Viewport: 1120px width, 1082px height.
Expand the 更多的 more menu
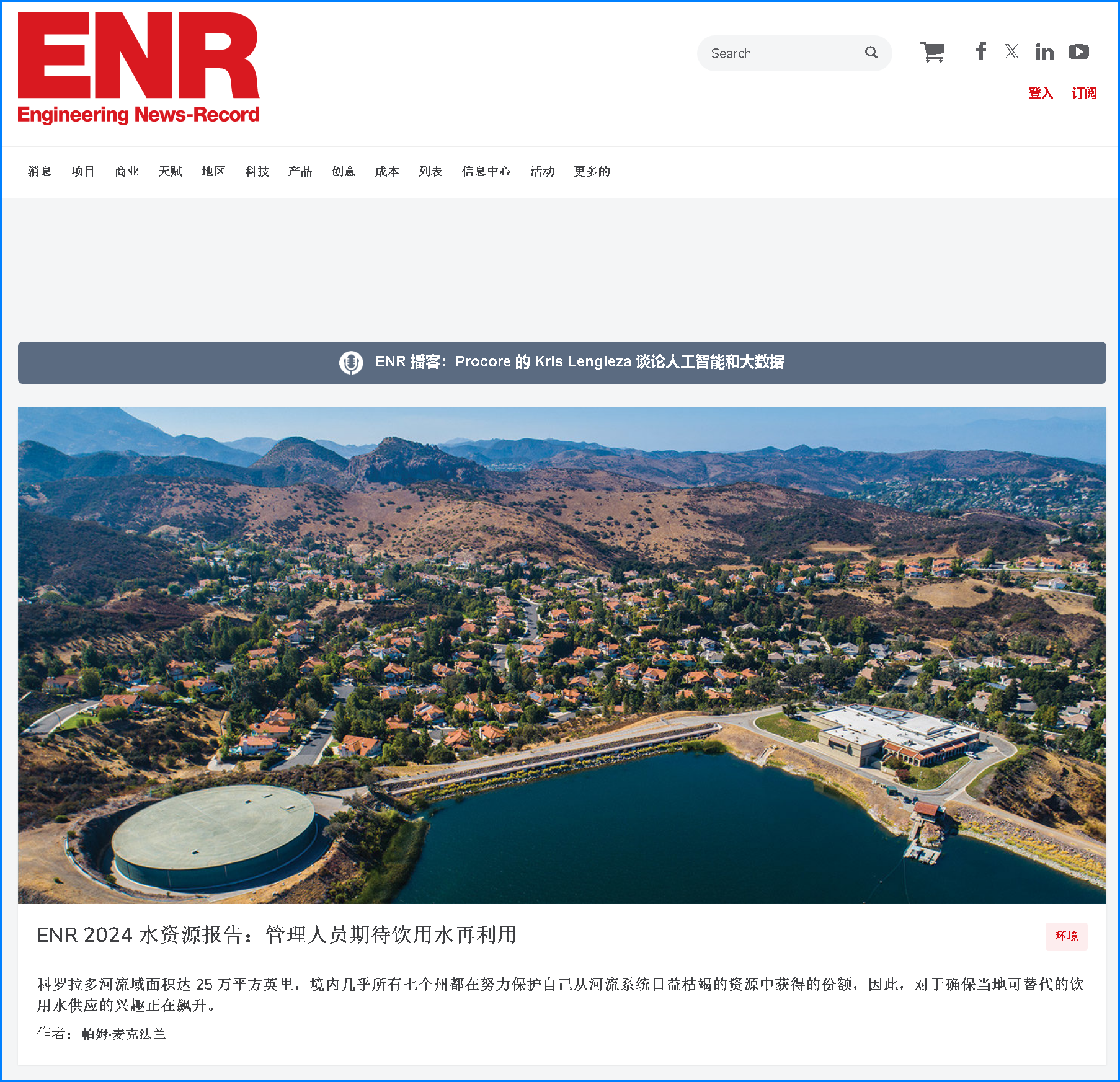tap(592, 171)
